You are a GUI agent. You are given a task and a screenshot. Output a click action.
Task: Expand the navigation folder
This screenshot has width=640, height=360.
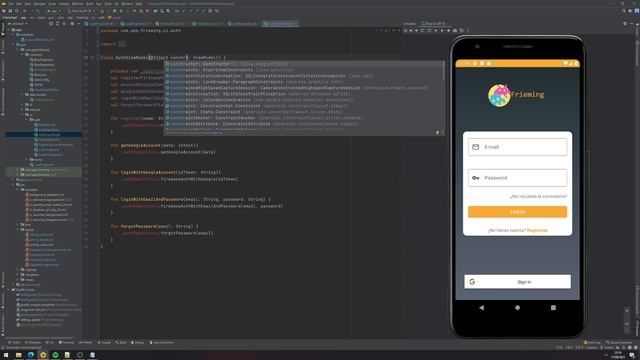(18, 275)
